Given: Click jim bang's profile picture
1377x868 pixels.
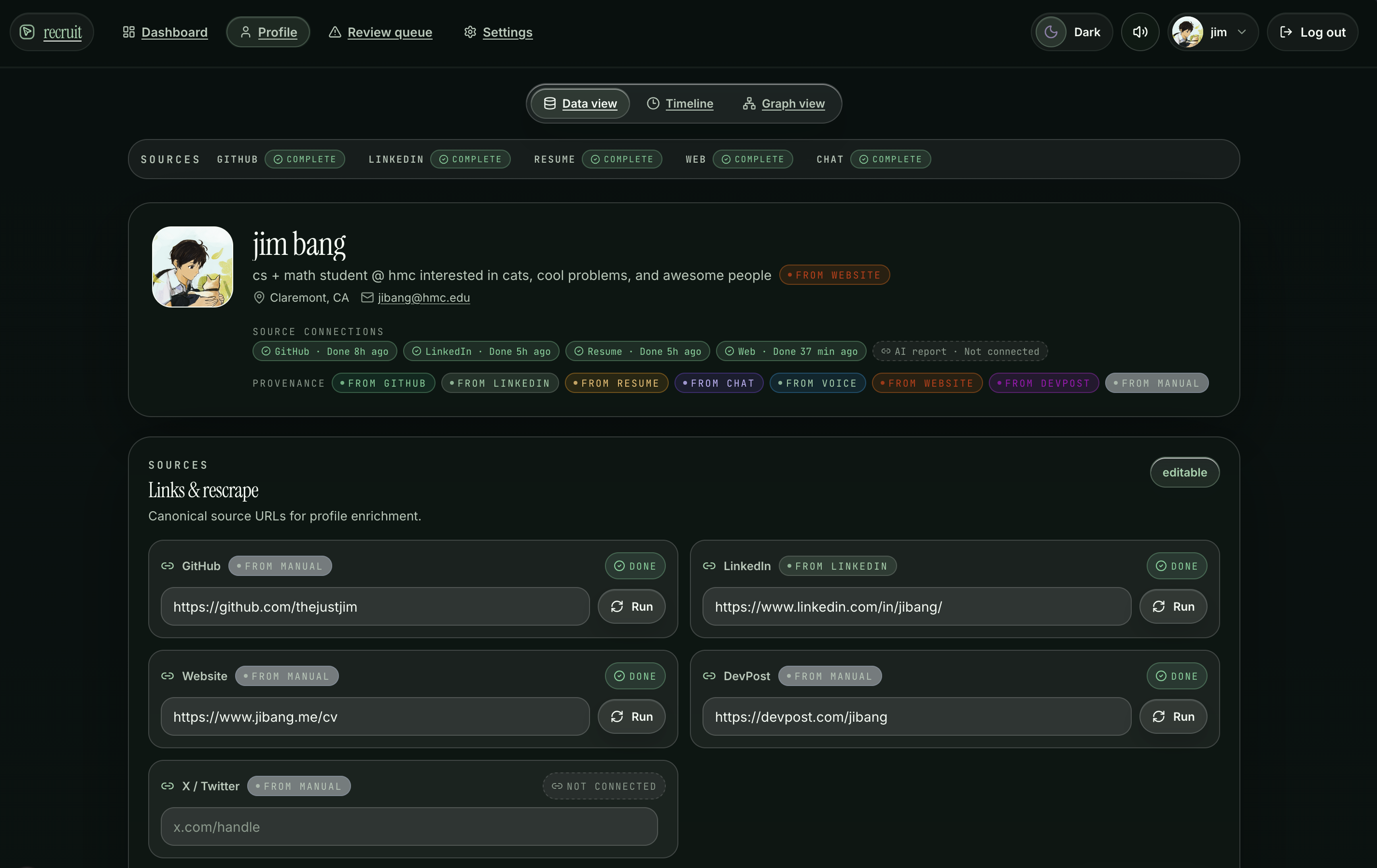Looking at the screenshot, I should 193,267.
